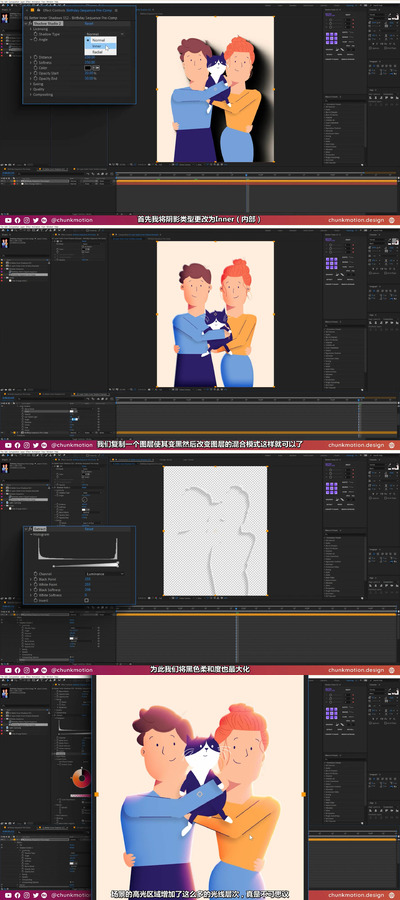Click the White Point value
The height and width of the screenshot is (900, 400).
click(87, 584)
